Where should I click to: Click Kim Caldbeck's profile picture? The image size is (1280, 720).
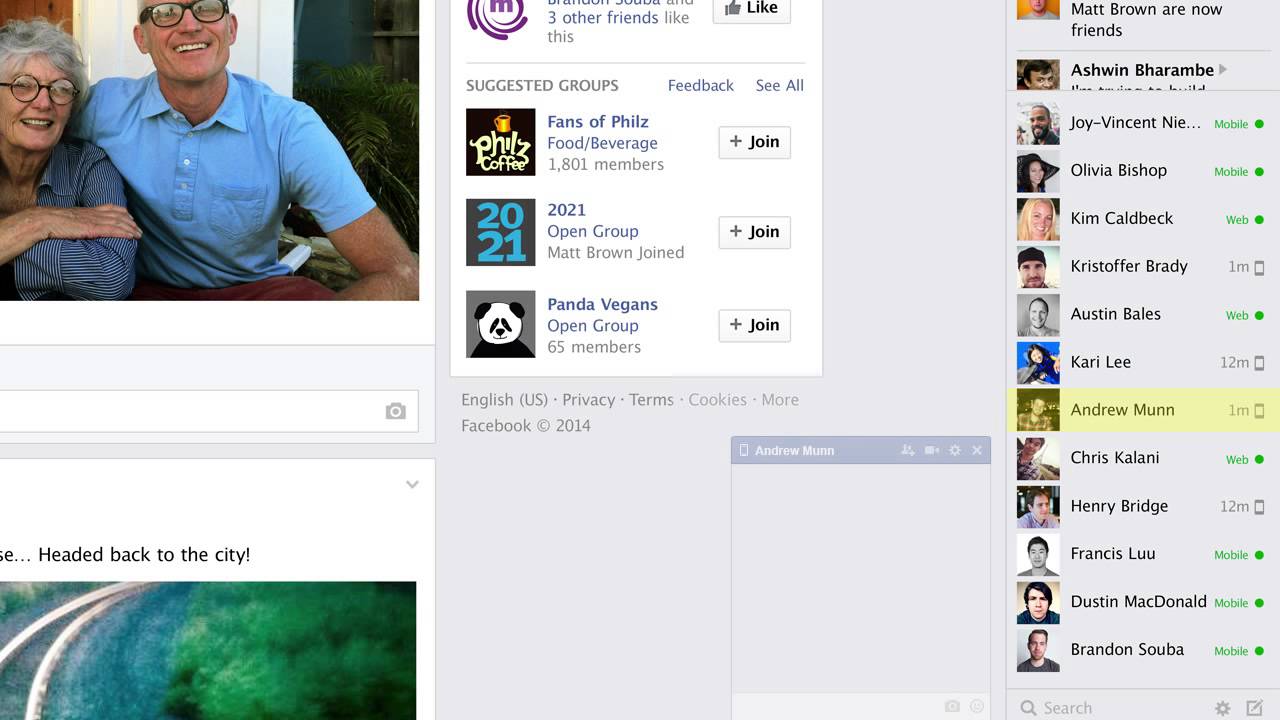[x=1038, y=219]
